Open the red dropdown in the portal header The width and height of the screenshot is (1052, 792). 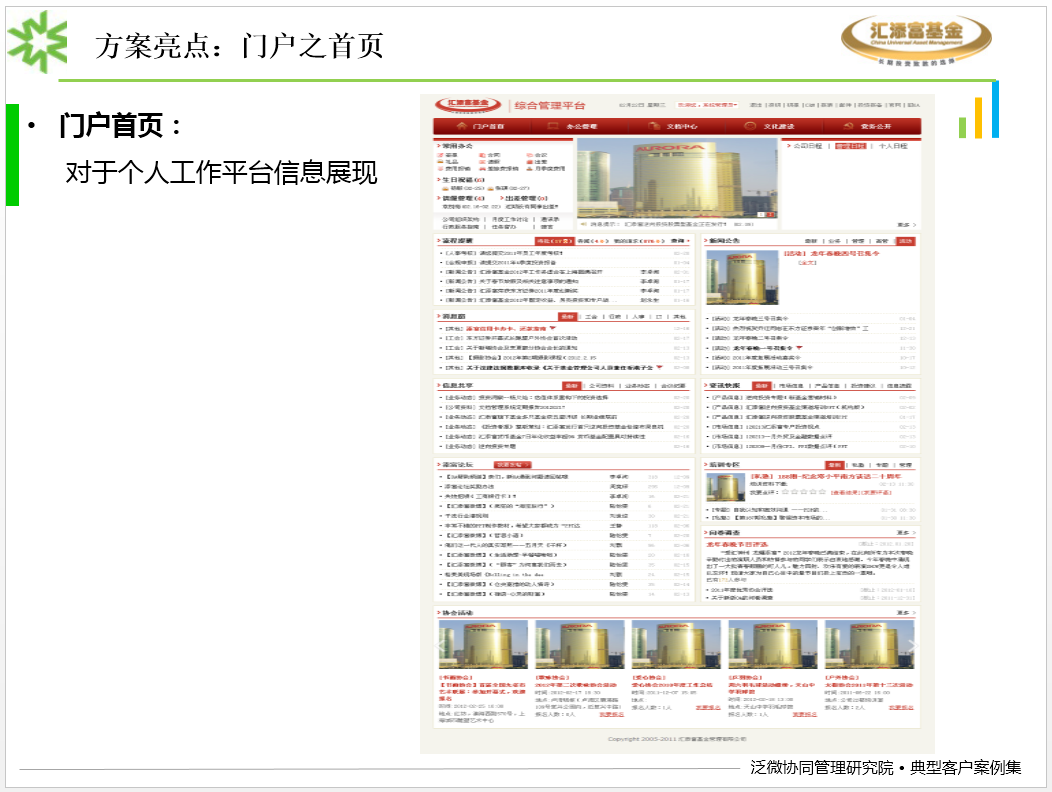click(707, 105)
